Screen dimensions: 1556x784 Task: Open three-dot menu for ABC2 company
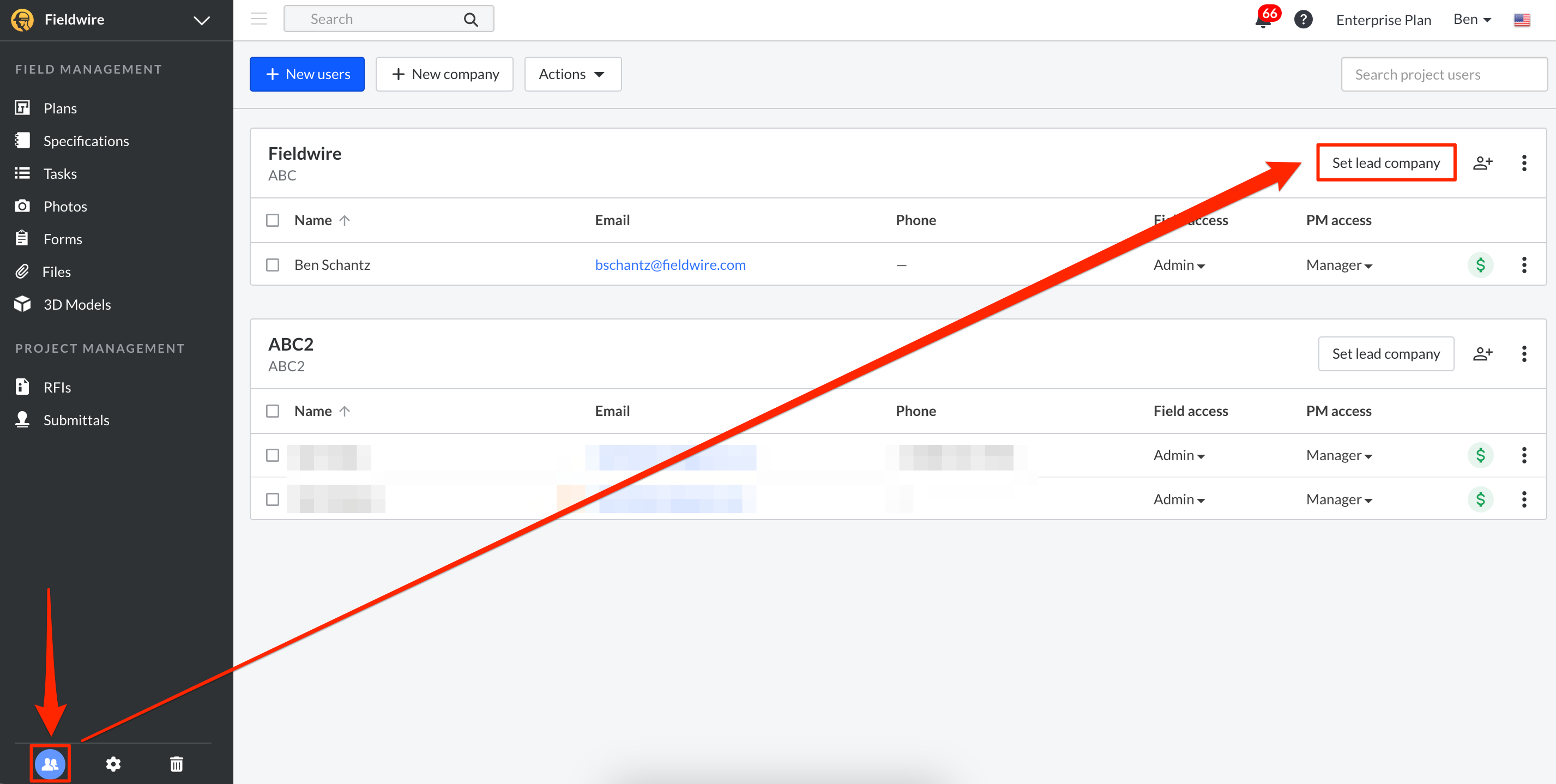coord(1523,354)
